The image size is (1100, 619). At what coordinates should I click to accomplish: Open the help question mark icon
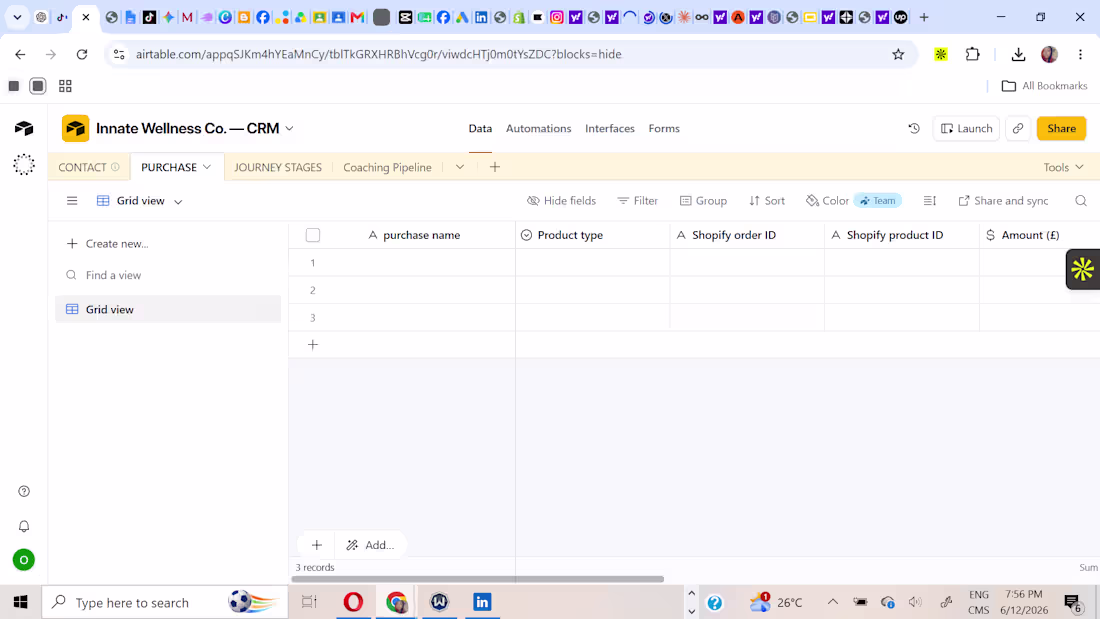click(x=24, y=491)
